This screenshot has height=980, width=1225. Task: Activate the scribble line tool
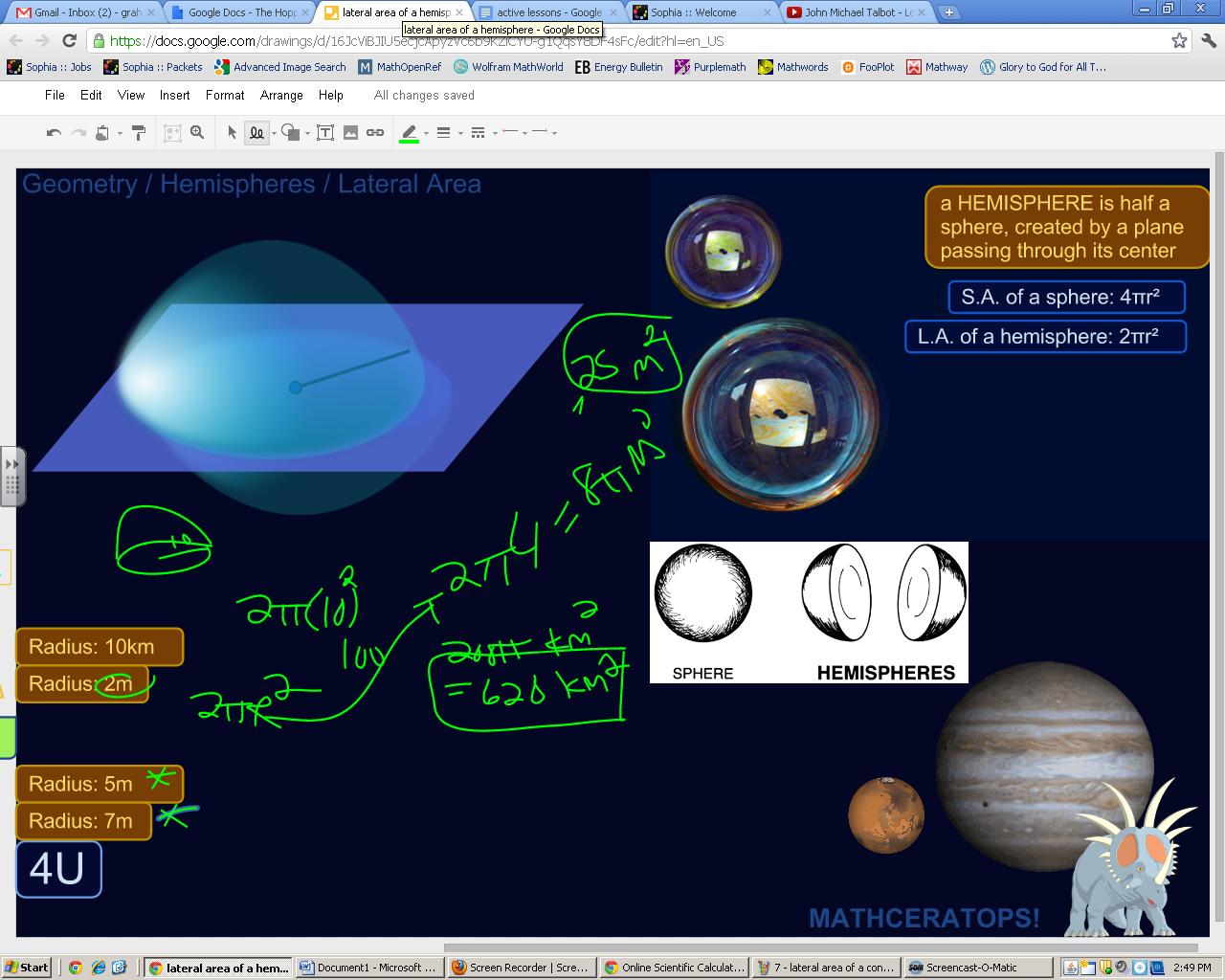[x=256, y=132]
